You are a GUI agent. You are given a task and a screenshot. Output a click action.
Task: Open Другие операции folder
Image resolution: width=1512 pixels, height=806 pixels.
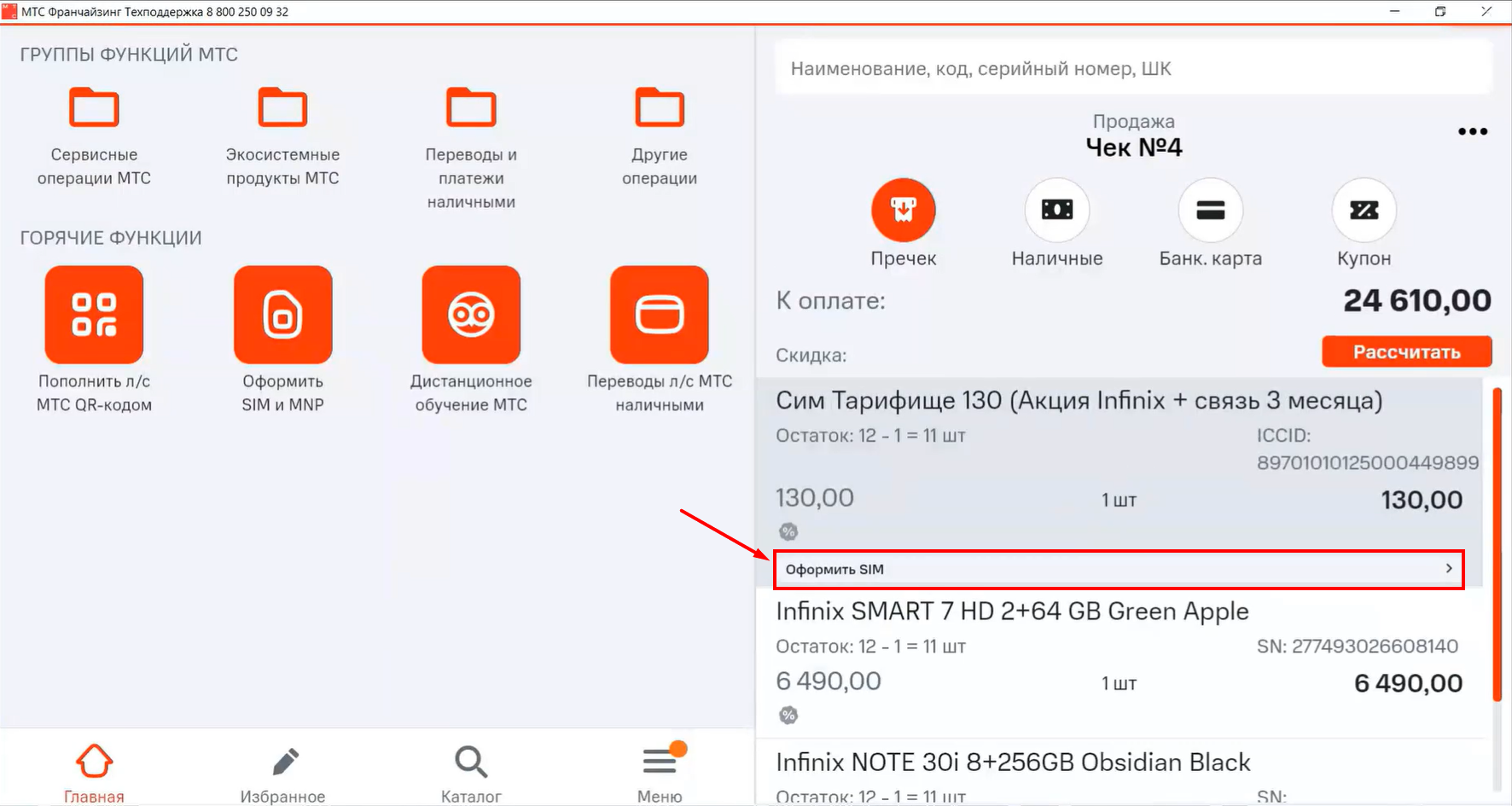click(660, 107)
